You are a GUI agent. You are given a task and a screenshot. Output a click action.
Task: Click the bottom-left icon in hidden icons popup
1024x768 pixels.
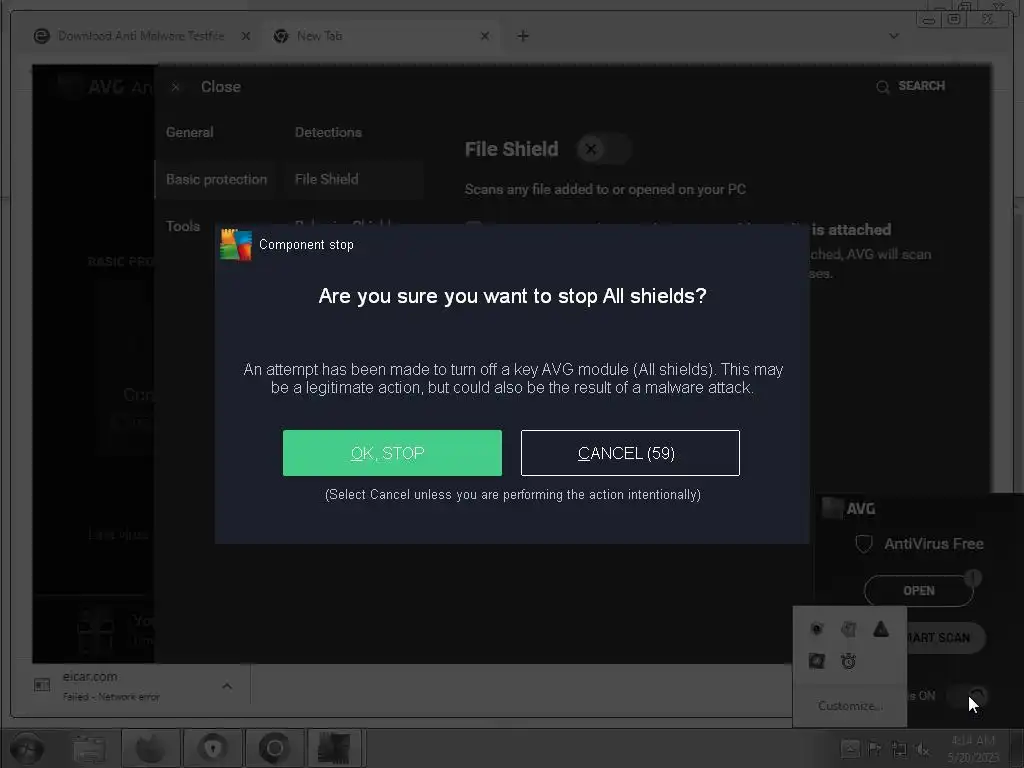pos(816,661)
